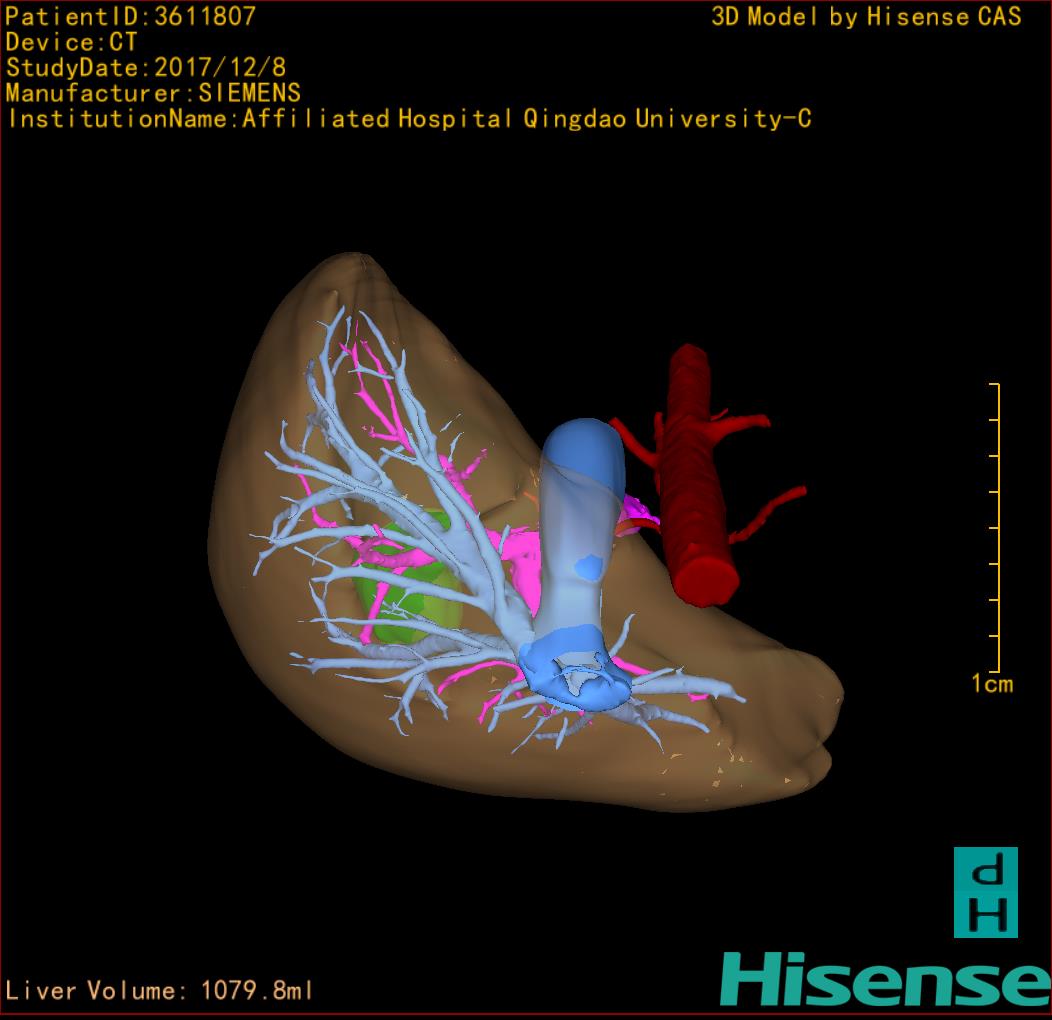Click the InstitutionName line
Viewport: 1052px width, 1020px height.
(x=408, y=119)
